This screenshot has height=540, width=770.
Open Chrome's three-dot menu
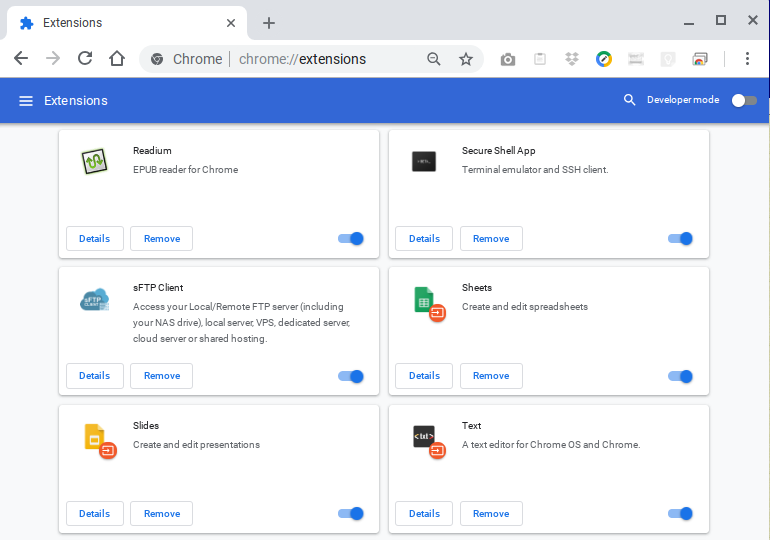747,58
